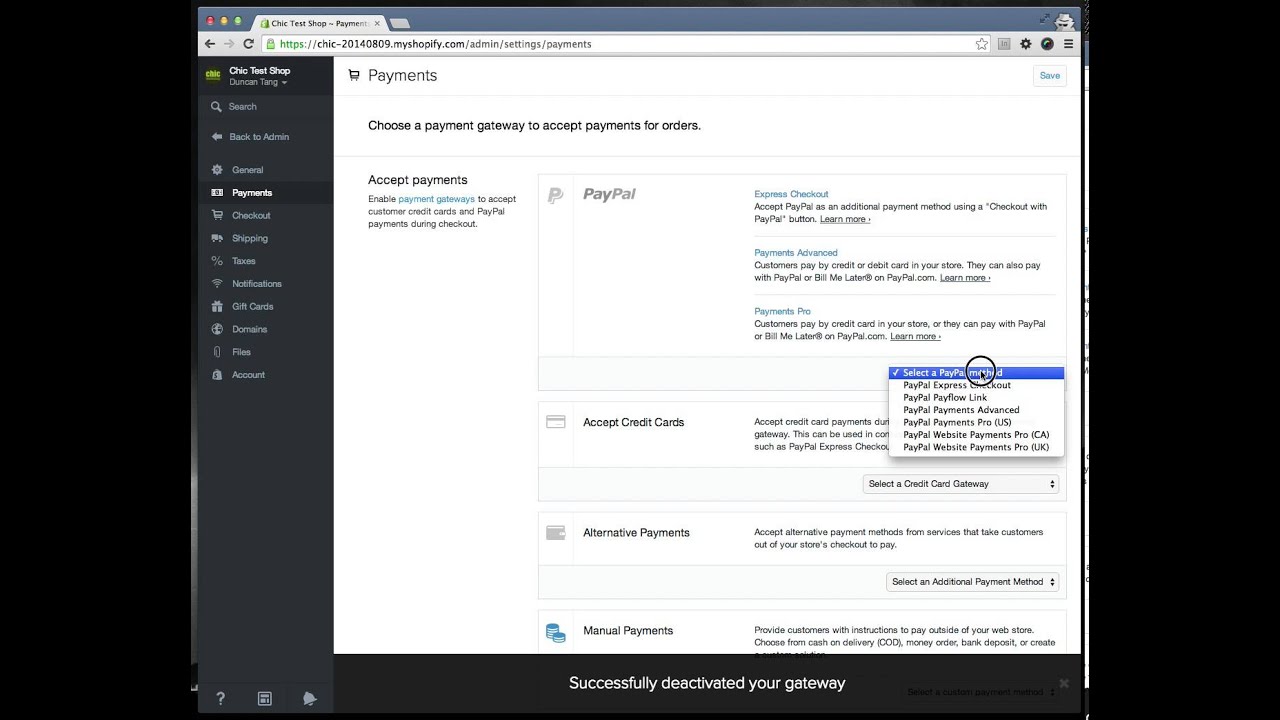The width and height of the screenshot is (1280, 720).
Task: Open help question mark icon
Action: click(220, 699)
